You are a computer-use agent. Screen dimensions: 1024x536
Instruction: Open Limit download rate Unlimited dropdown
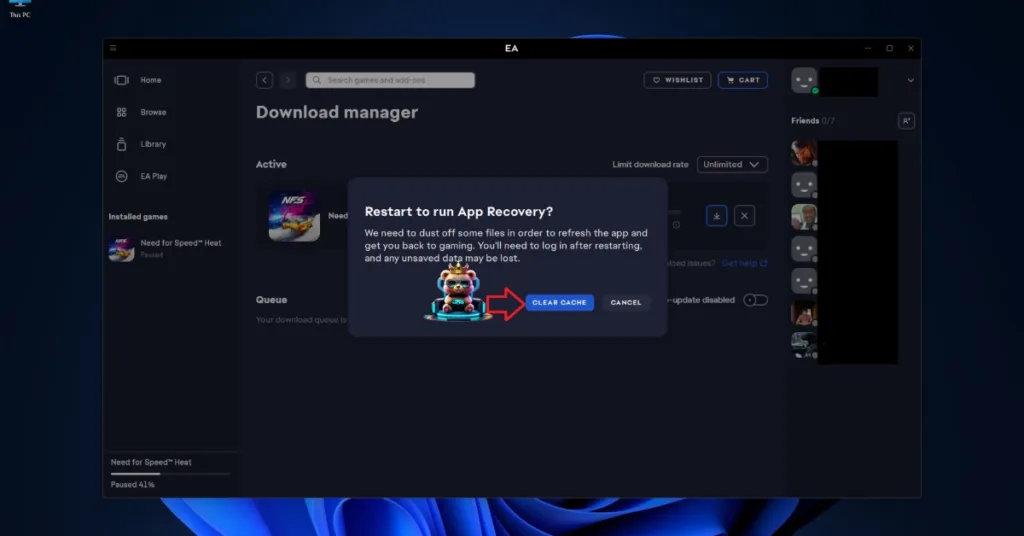click(x=732, y=165)
